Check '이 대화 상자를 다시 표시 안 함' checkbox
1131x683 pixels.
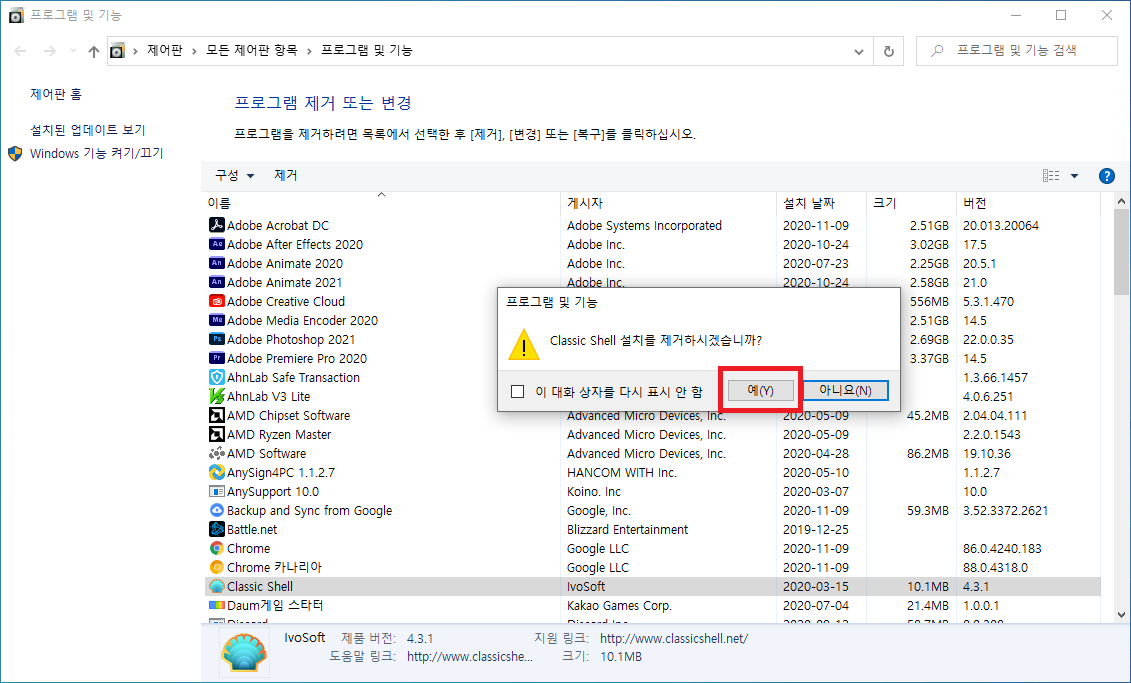(517, 392)
